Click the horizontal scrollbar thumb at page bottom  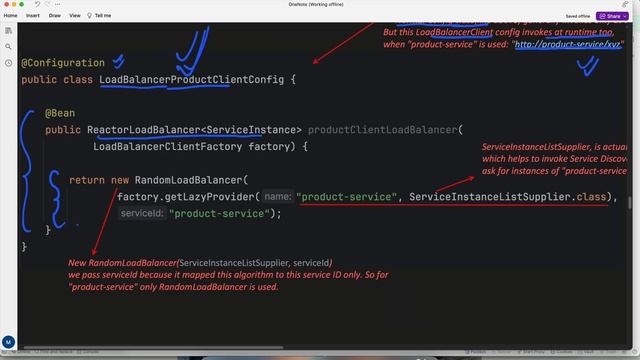point(153,348)
